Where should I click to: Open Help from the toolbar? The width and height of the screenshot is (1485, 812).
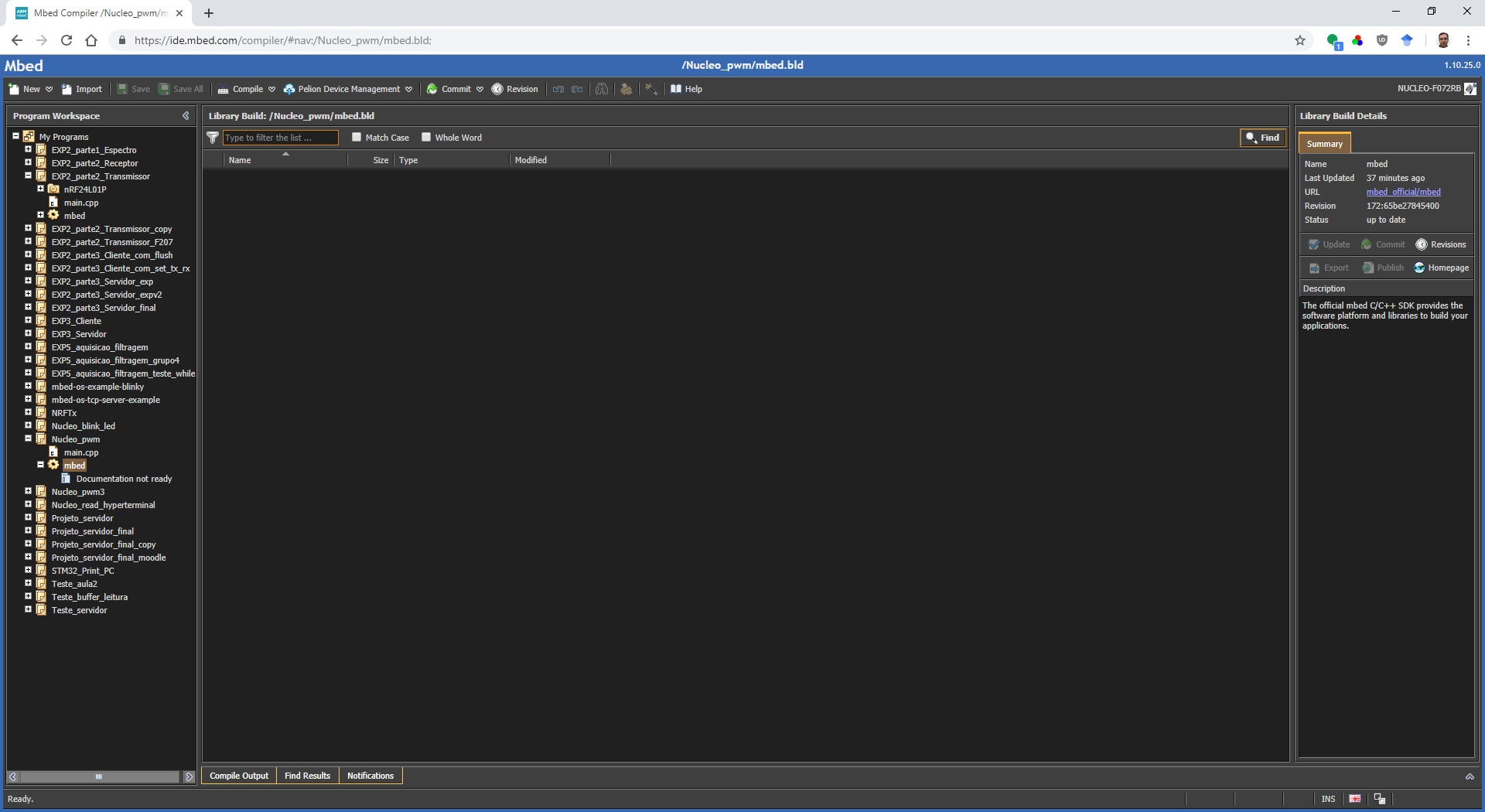[686, 89]
